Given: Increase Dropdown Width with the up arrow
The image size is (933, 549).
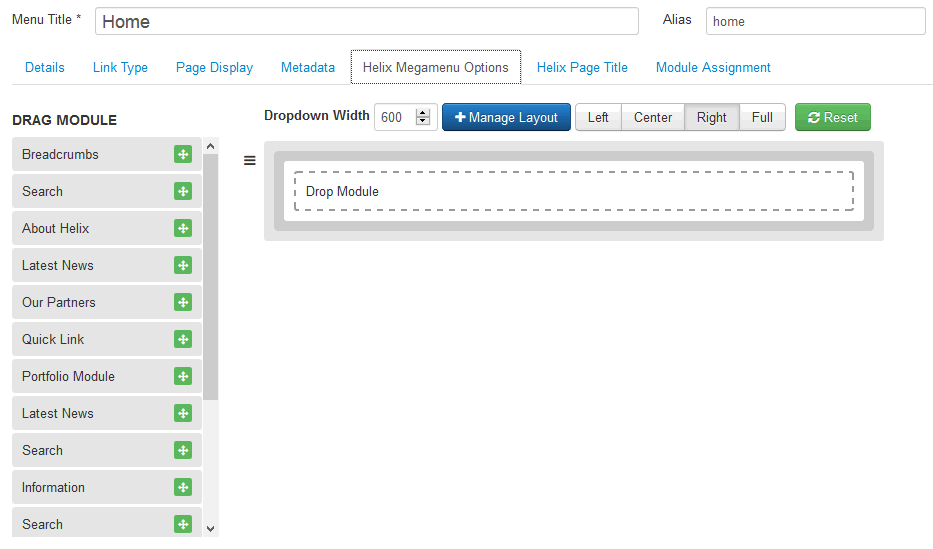Looking at the screenshot, I should (423, 112).
